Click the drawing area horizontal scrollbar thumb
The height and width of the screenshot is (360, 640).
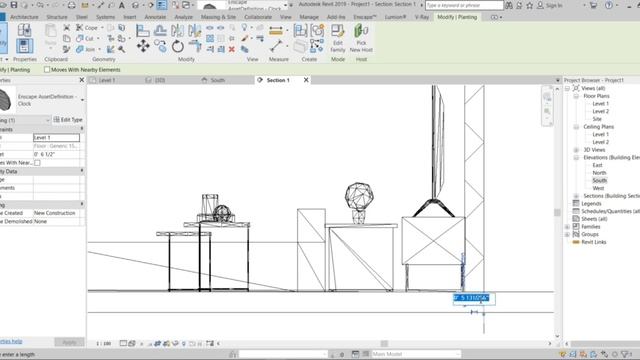coord(384,344)
